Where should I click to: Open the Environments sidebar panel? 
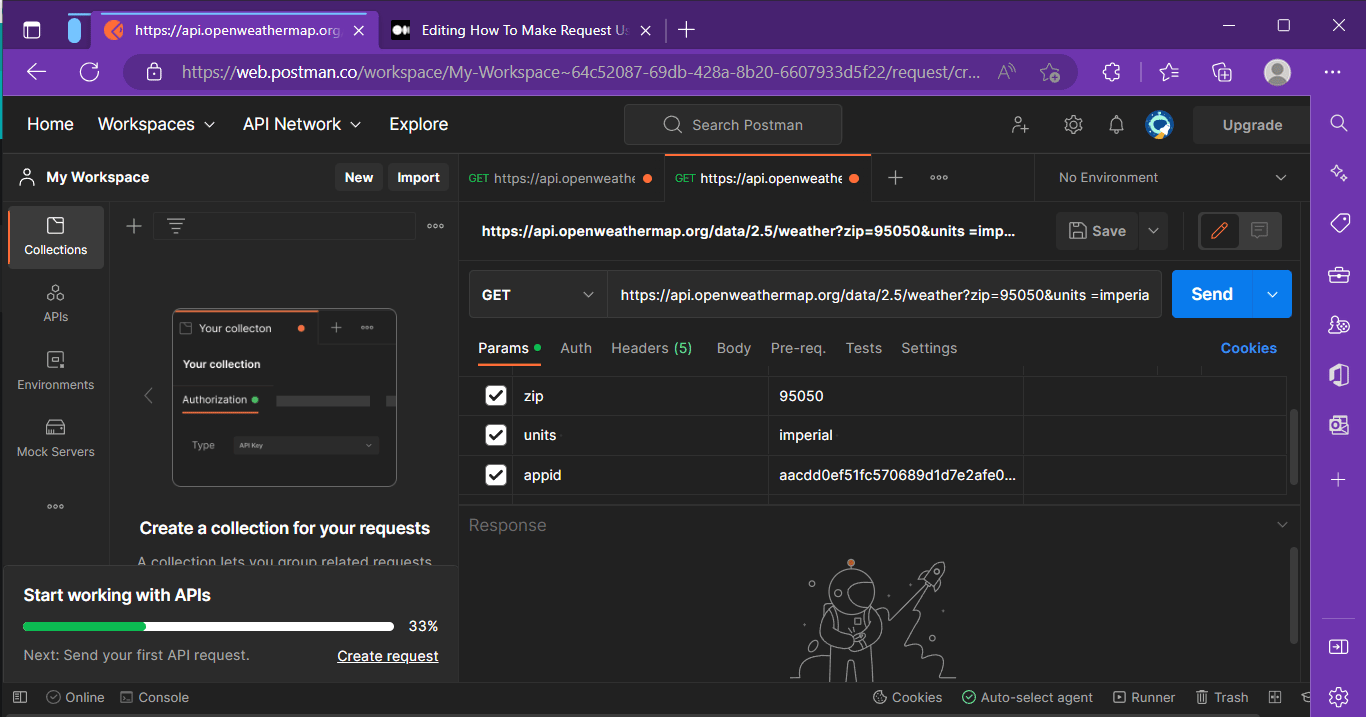[56, 371]
